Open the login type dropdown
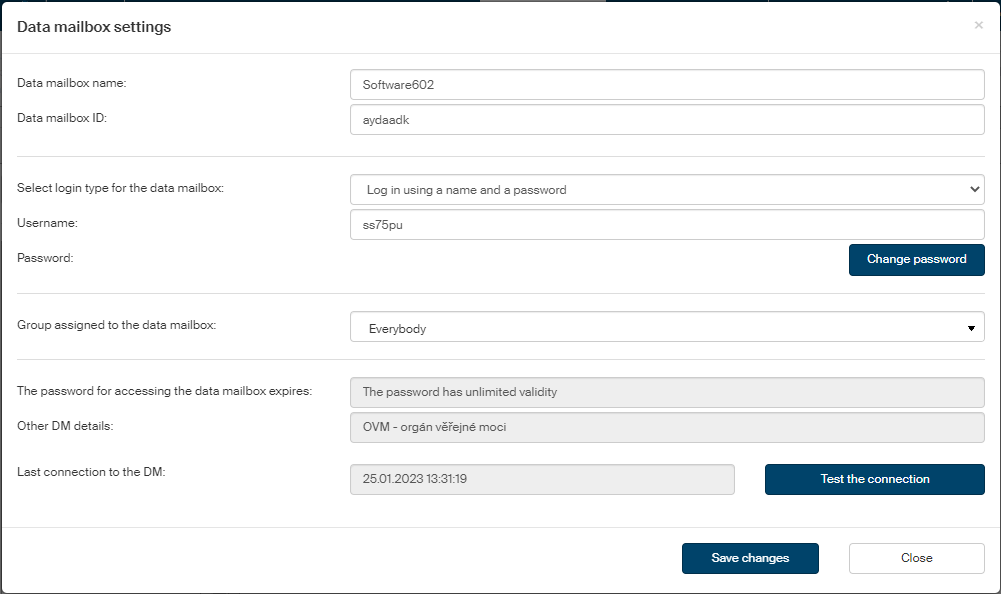Viewport: 1001px width, 594px height. point(667,190)
